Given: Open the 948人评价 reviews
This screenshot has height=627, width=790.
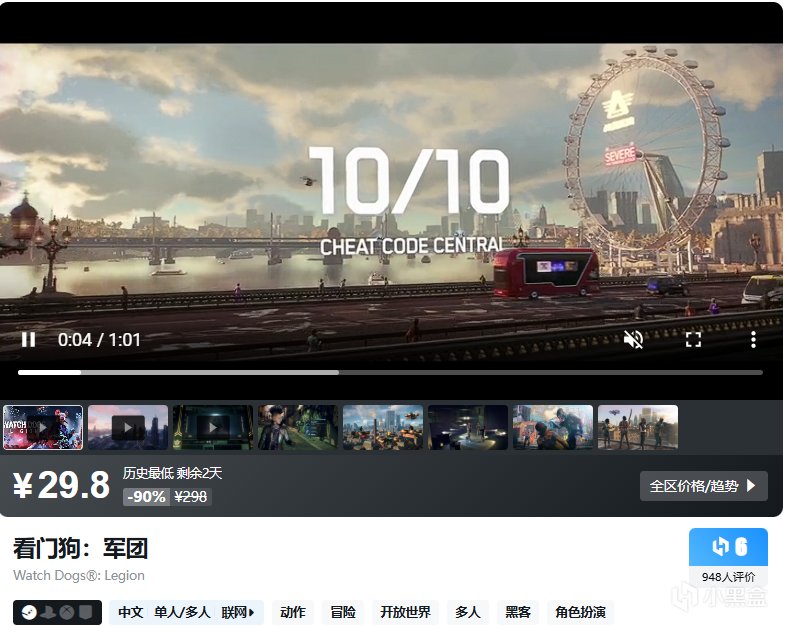Looking at the screenshot, I should [x=729, y=577].
